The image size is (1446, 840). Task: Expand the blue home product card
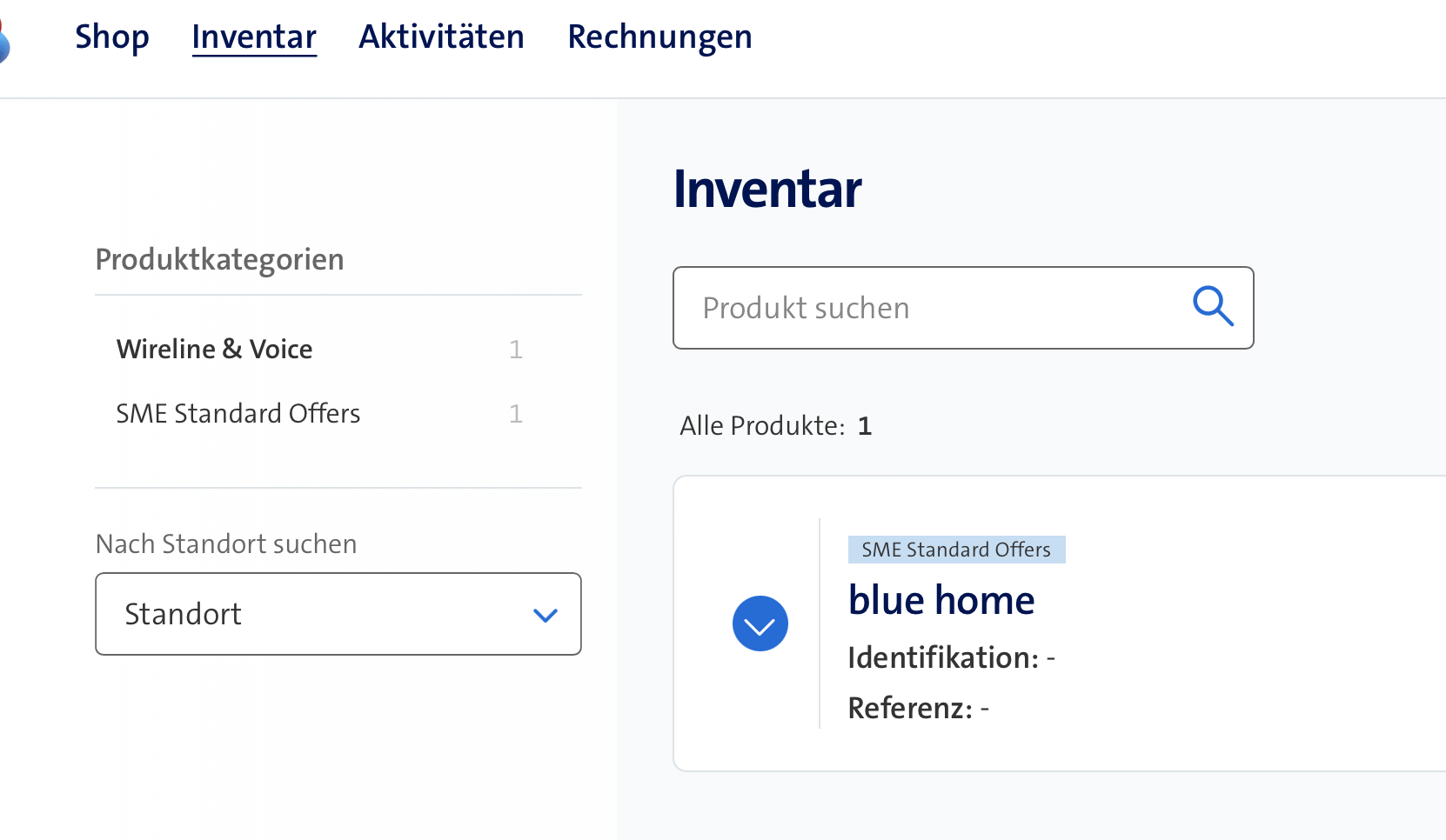click(x=760, y=623)
